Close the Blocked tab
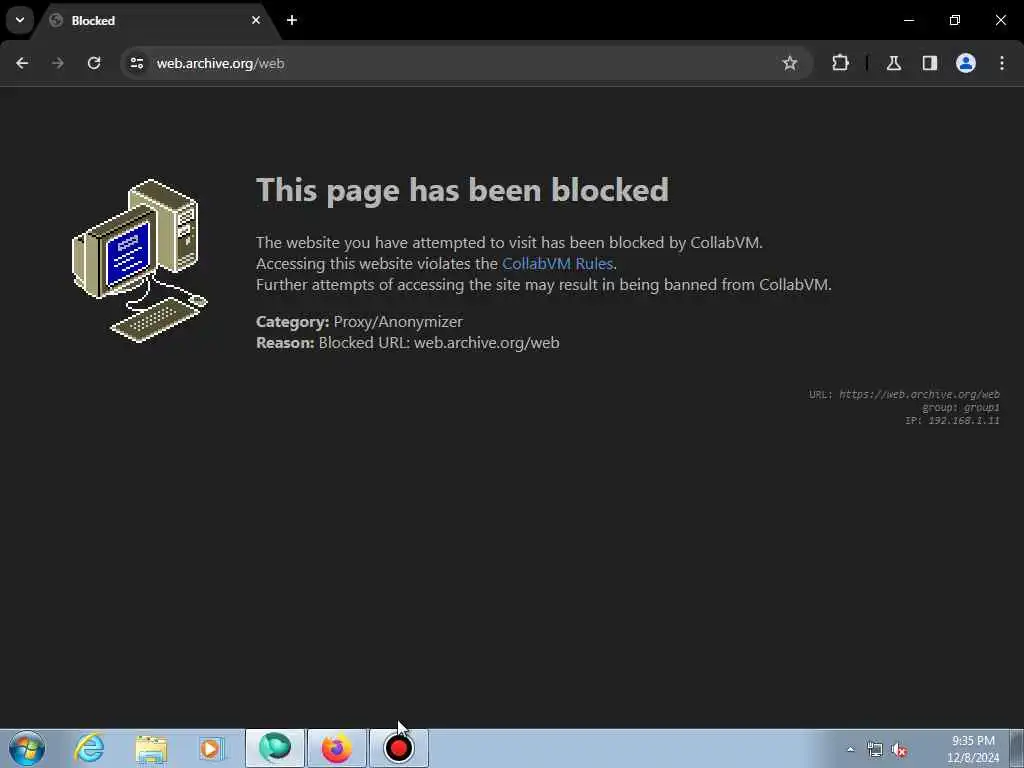This screenshot has width=1024, height=768. 256,20
